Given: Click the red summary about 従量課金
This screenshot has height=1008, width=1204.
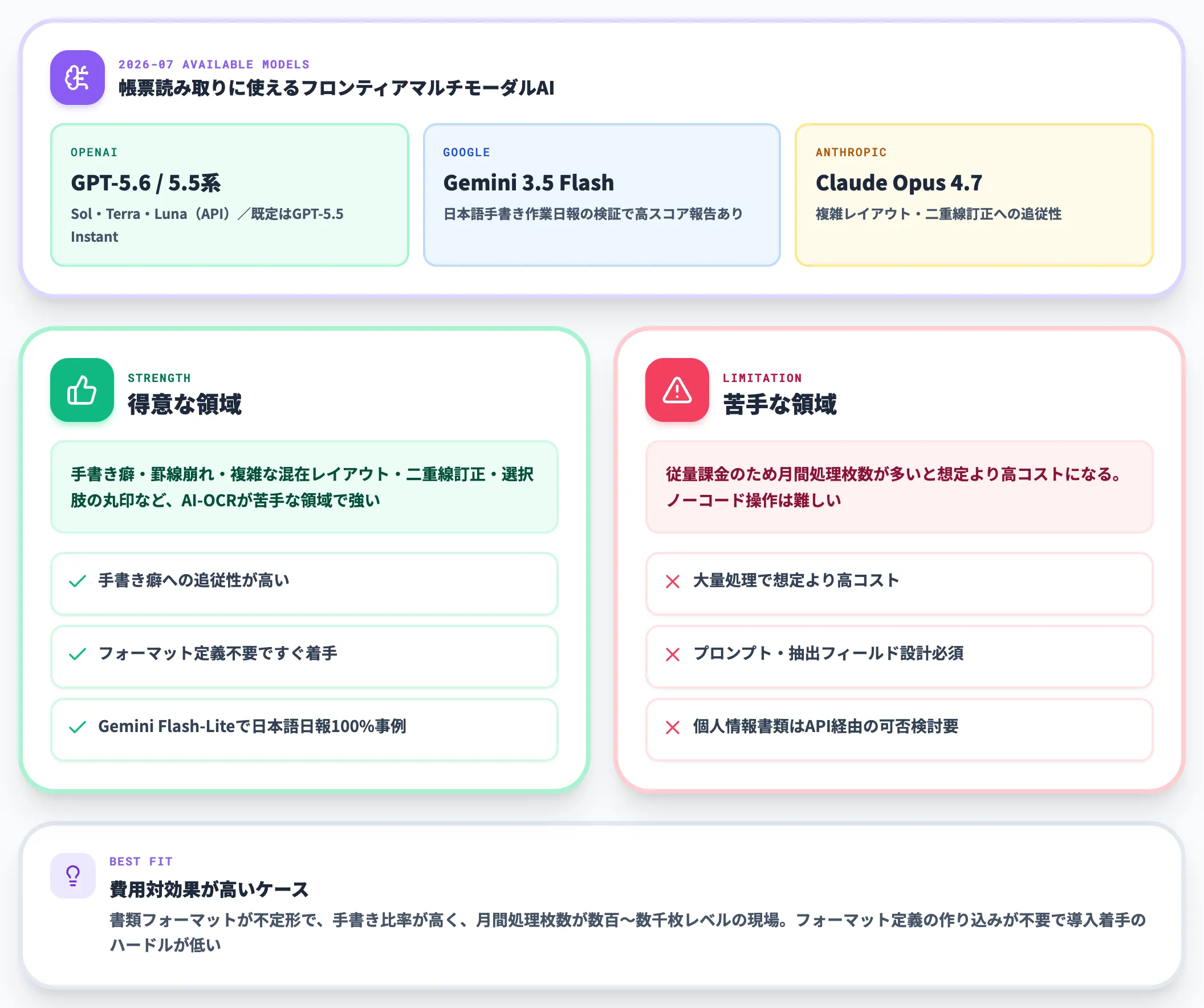Looking at the screenshot, I should tap(899, 487).
